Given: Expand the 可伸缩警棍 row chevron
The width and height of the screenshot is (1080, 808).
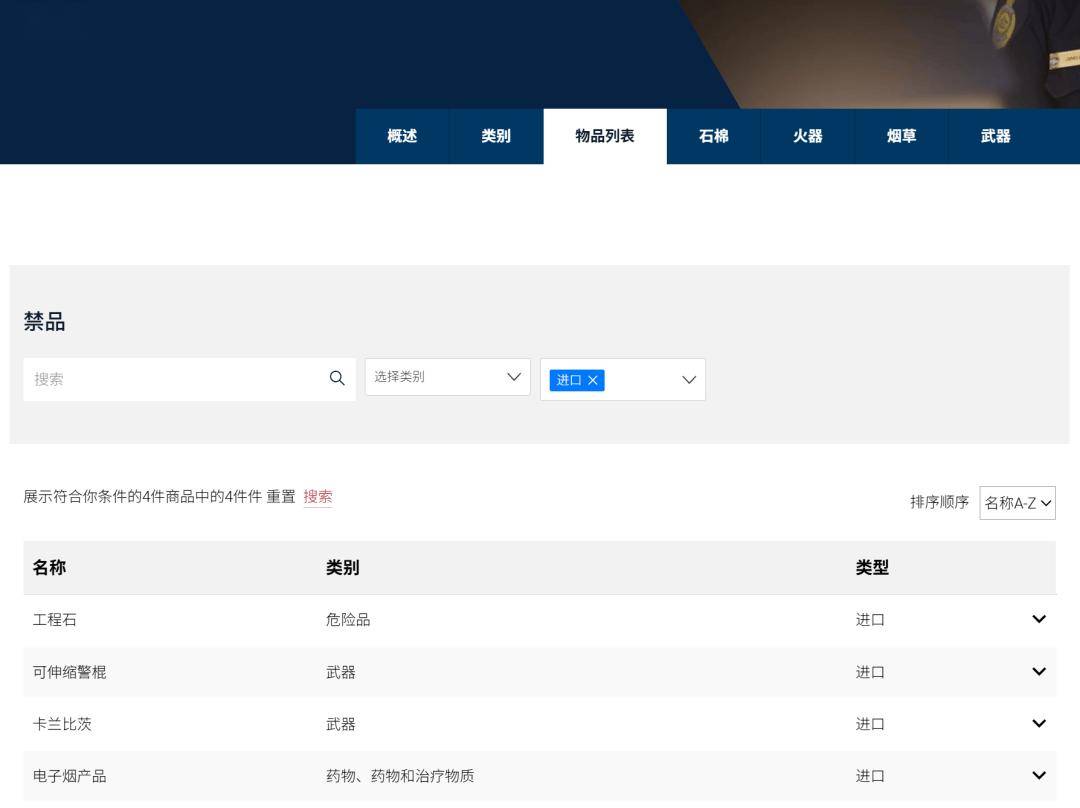Looking at the screenshot, I should [1038, 672].
